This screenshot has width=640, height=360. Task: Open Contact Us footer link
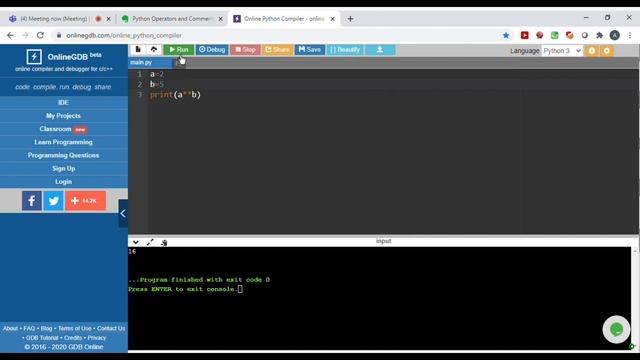[111, 328]
